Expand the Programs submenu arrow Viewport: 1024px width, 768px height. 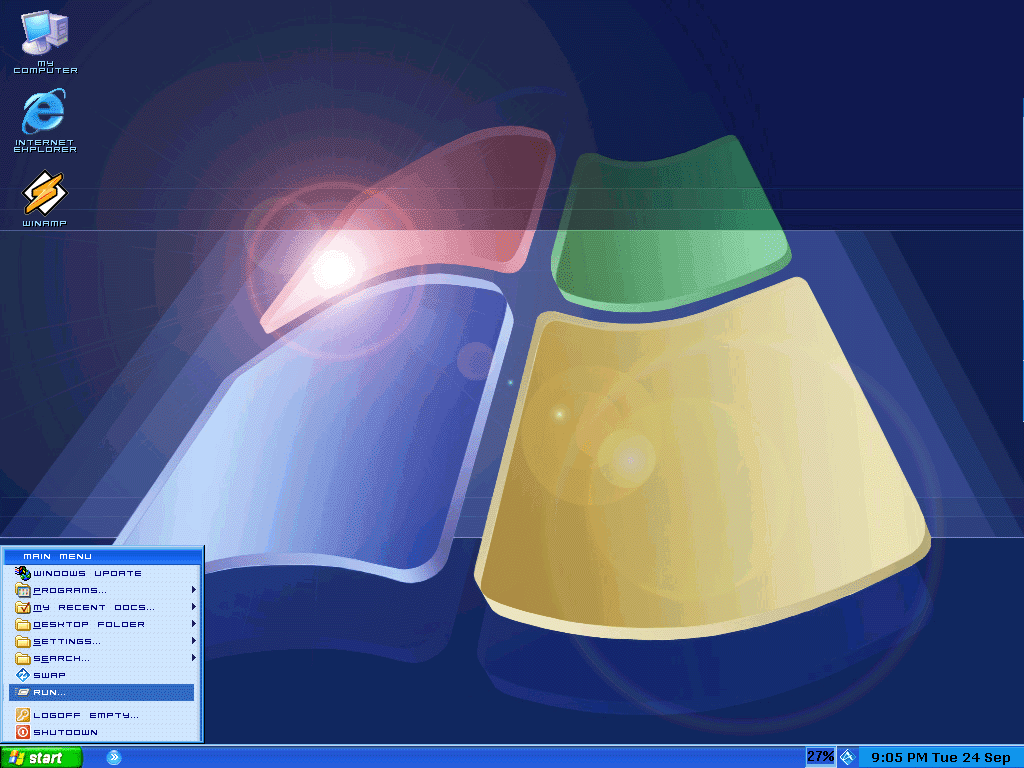(x=193, y=590)
